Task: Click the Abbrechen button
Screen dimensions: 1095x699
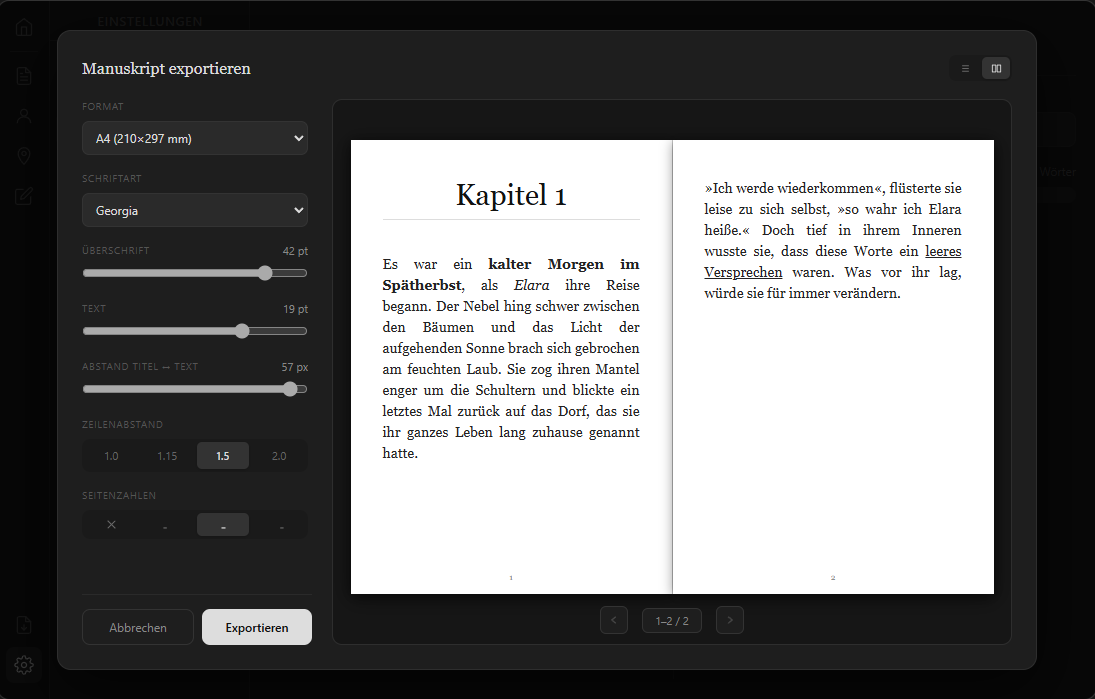Action: [x=138, y=627]
